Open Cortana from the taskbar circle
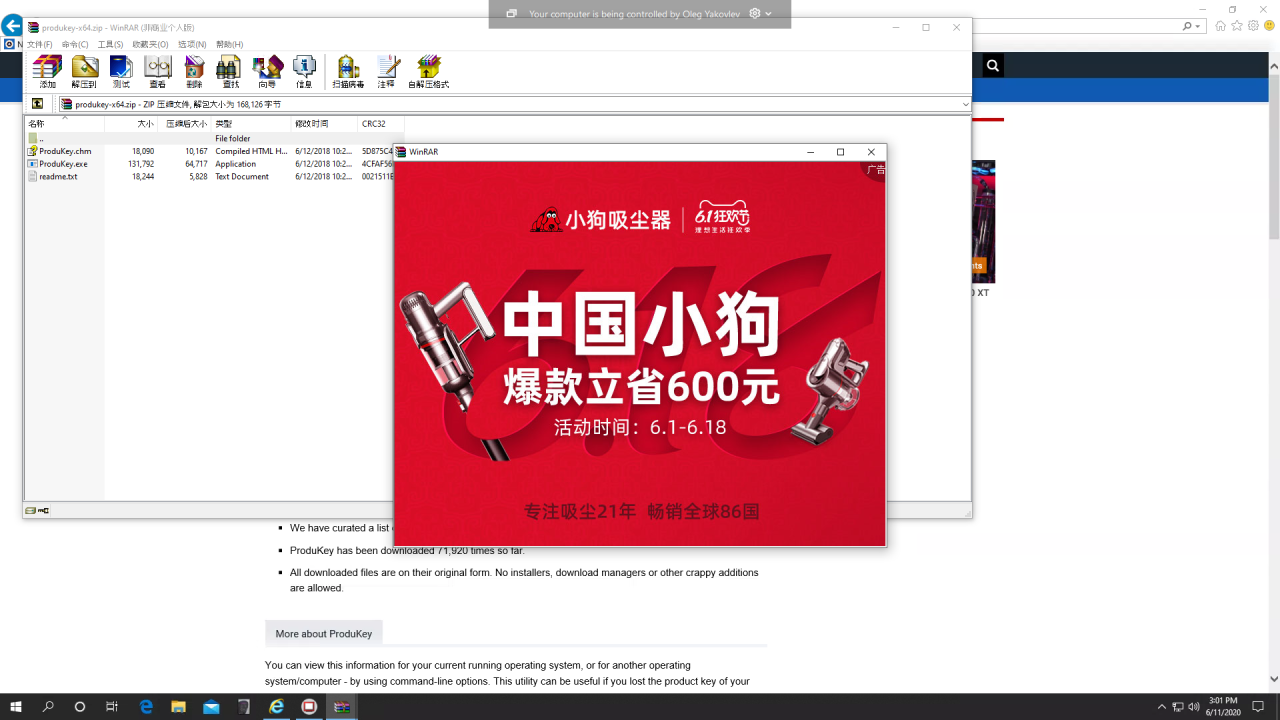Screen dimensions: 1280x720 click(x=80, y=706)
